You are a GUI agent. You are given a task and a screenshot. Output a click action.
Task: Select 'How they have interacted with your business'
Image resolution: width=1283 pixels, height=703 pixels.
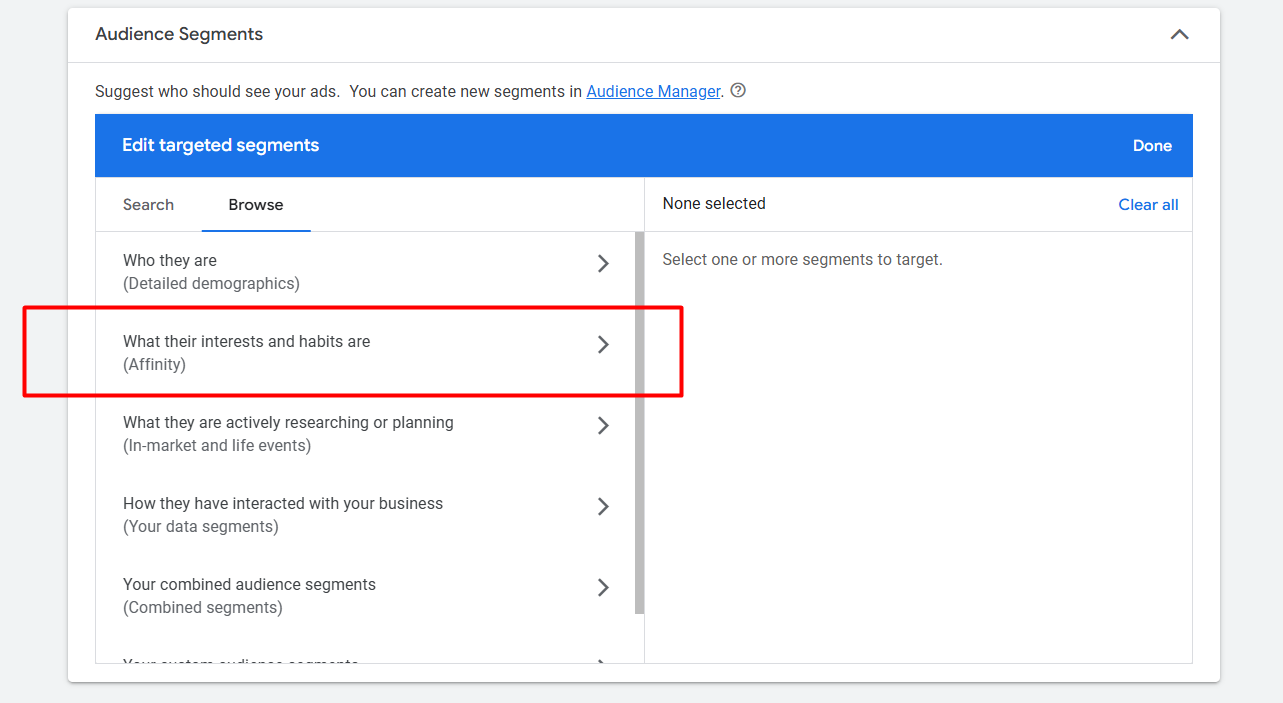(x=283, y=504)
